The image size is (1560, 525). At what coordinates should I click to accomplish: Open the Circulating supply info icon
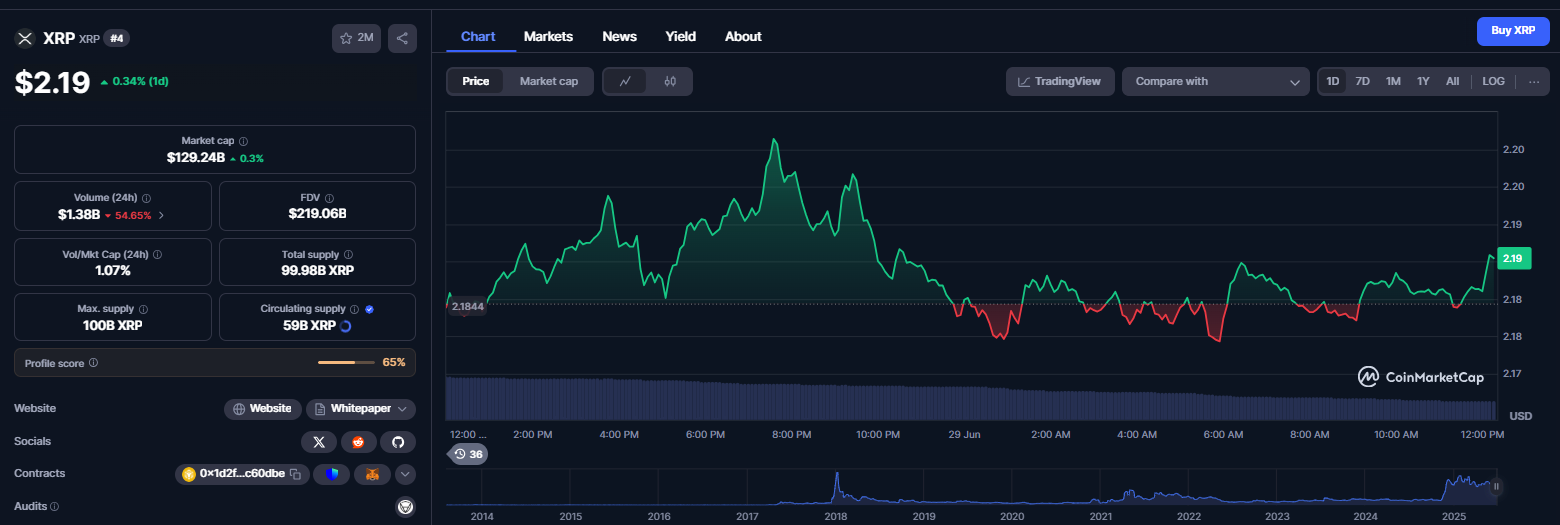(x=355, y=310)
